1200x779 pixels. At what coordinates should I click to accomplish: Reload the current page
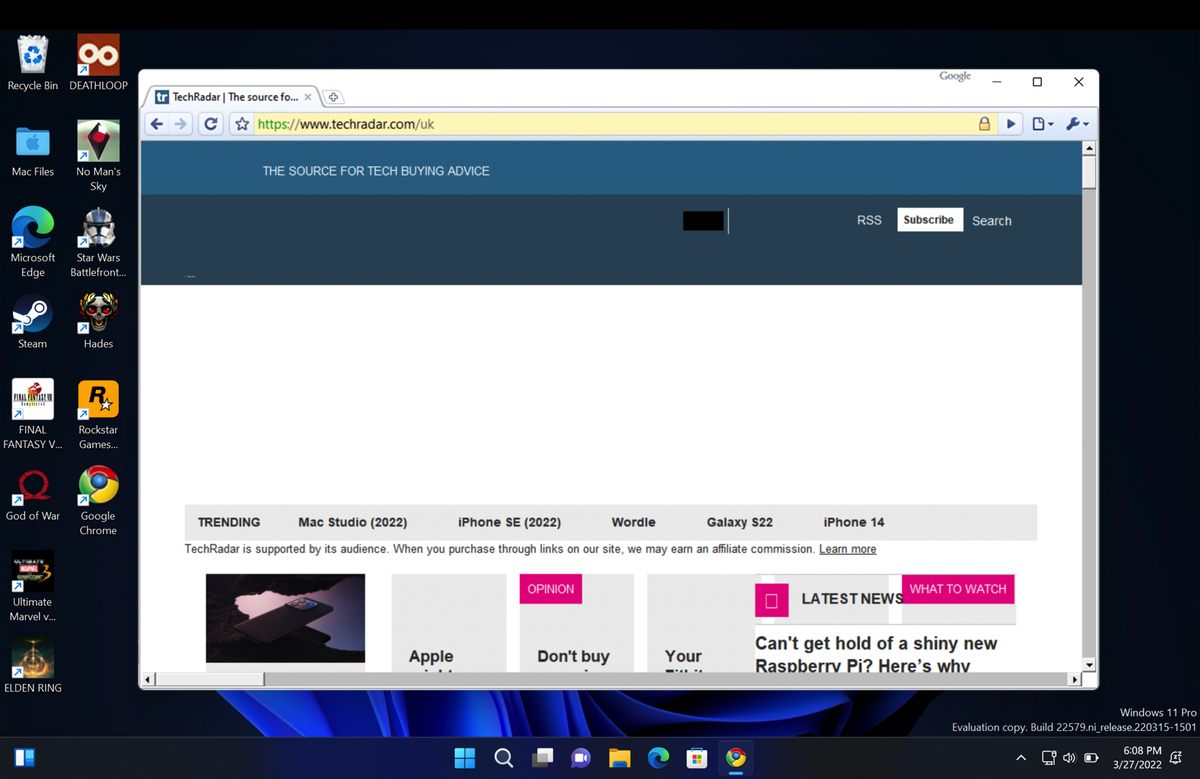[210, 123]
